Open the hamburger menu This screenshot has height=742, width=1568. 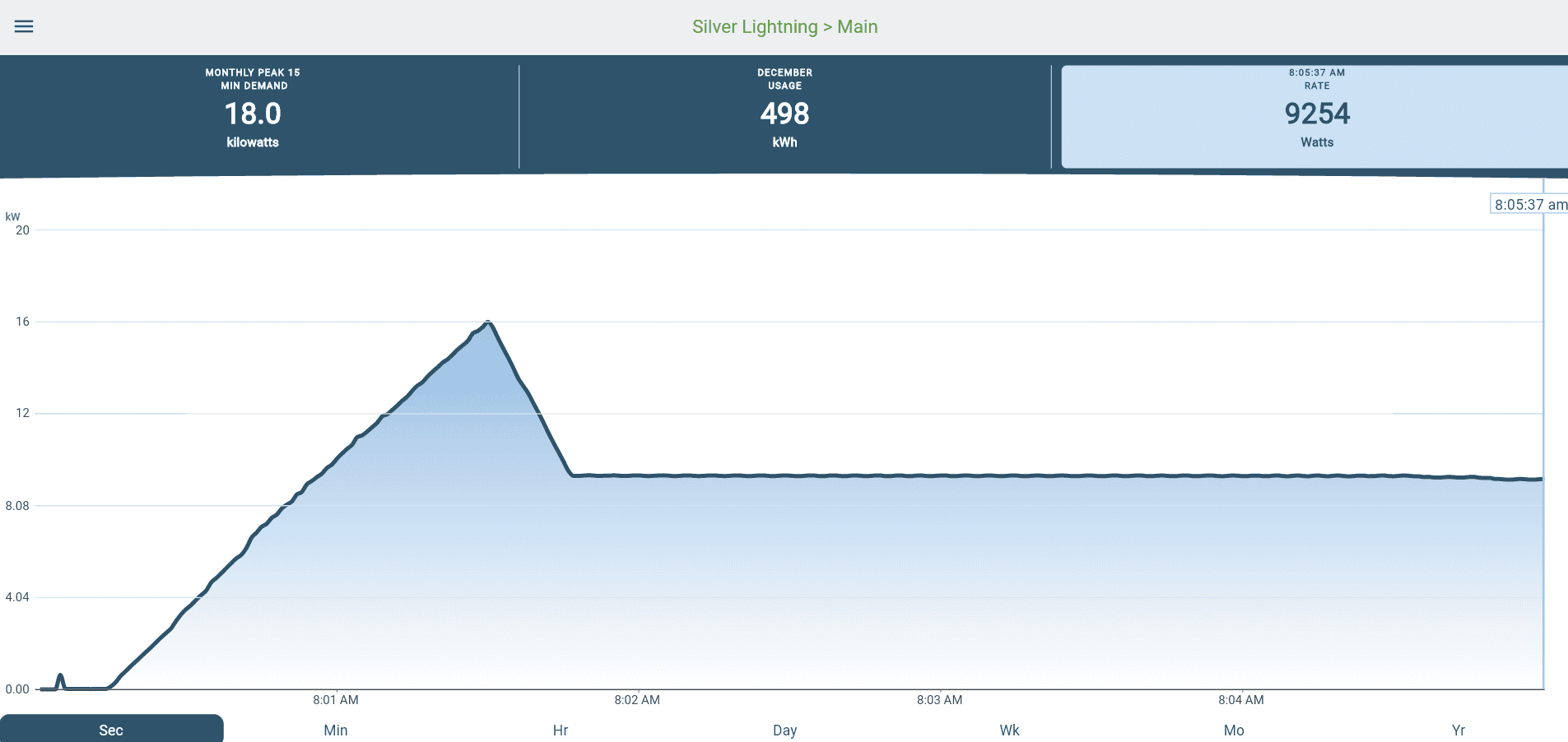pyautogui.click(x=24, y=26)
